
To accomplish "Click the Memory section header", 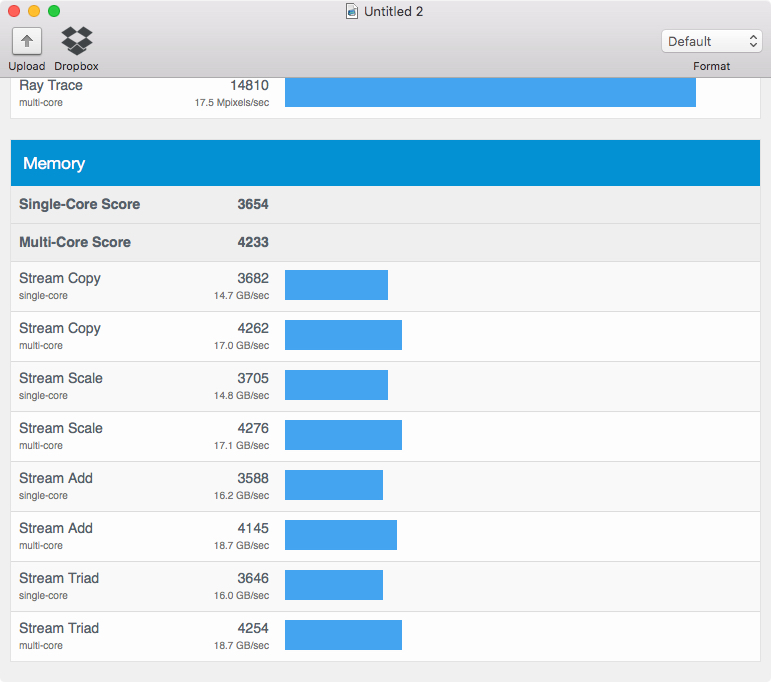I will pyautogui.click(x=386, y=163).
